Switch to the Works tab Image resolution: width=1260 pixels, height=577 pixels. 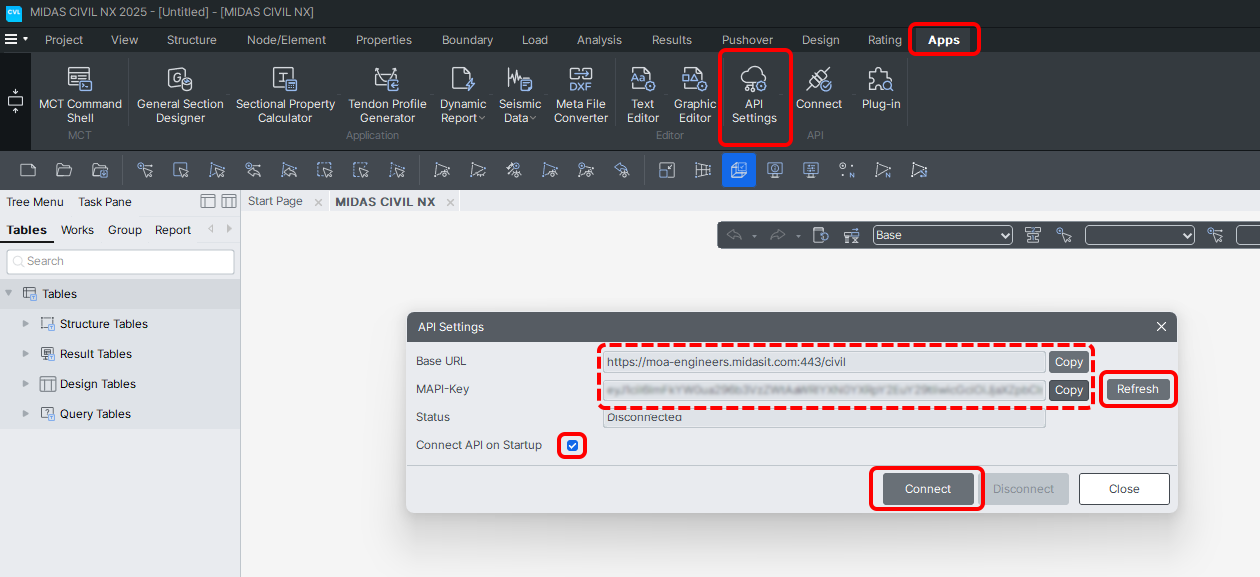pos(77,229)
